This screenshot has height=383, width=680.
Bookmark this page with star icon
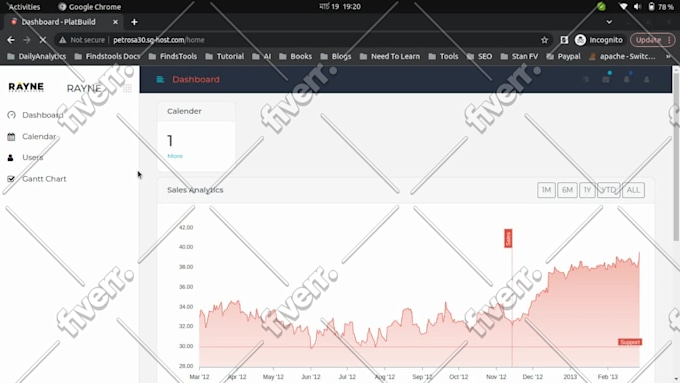click(545, 40)
